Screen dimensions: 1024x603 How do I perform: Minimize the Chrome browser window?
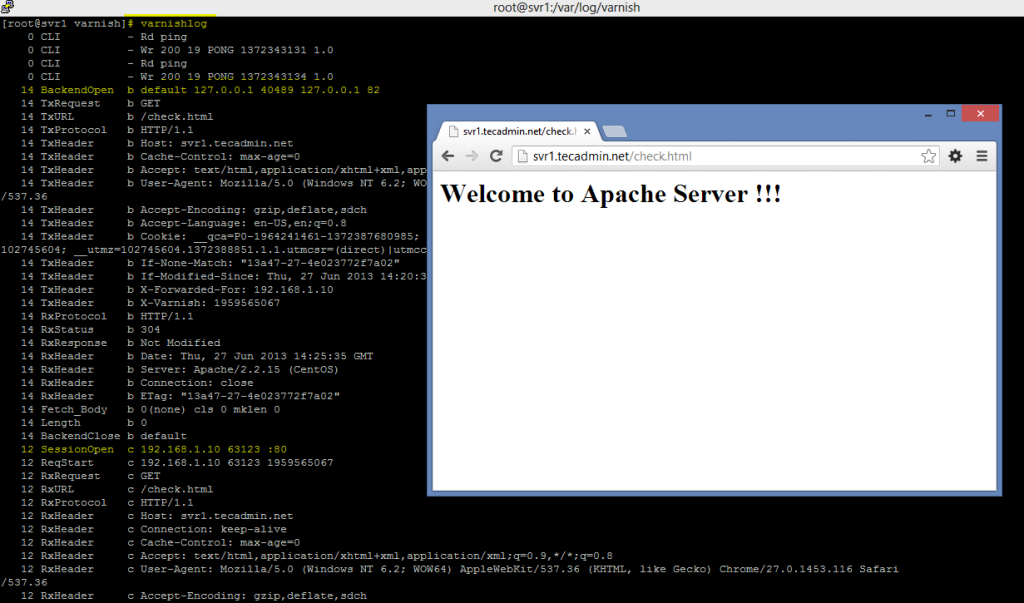pyautogui.click(x=924, y=113)
